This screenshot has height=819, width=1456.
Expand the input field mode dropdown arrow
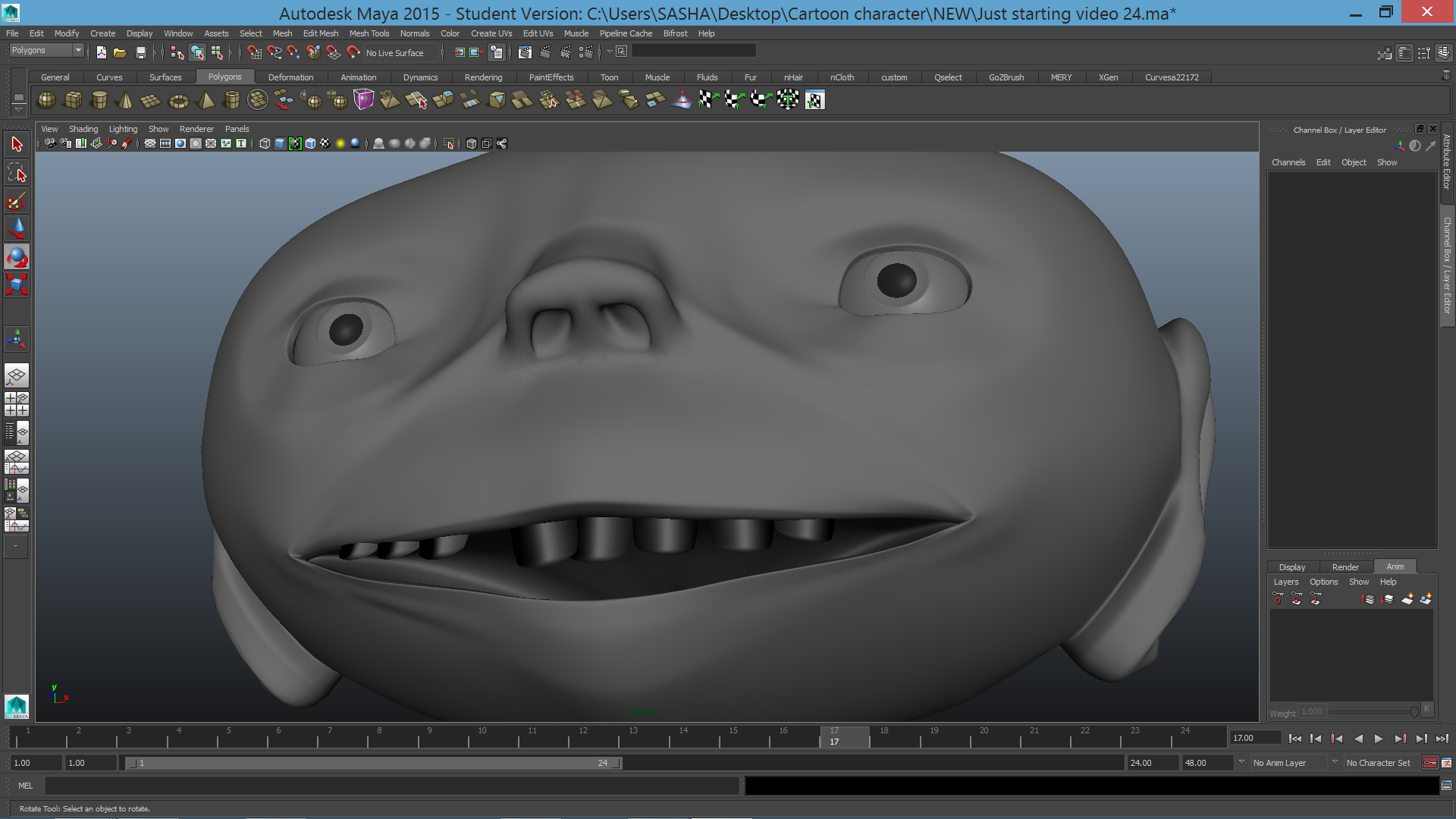click(610, 52)
